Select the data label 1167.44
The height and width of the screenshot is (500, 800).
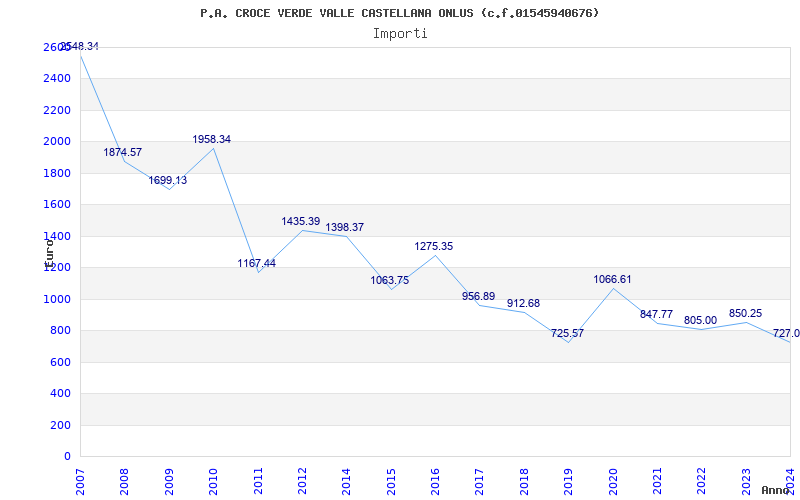(257, 263)
